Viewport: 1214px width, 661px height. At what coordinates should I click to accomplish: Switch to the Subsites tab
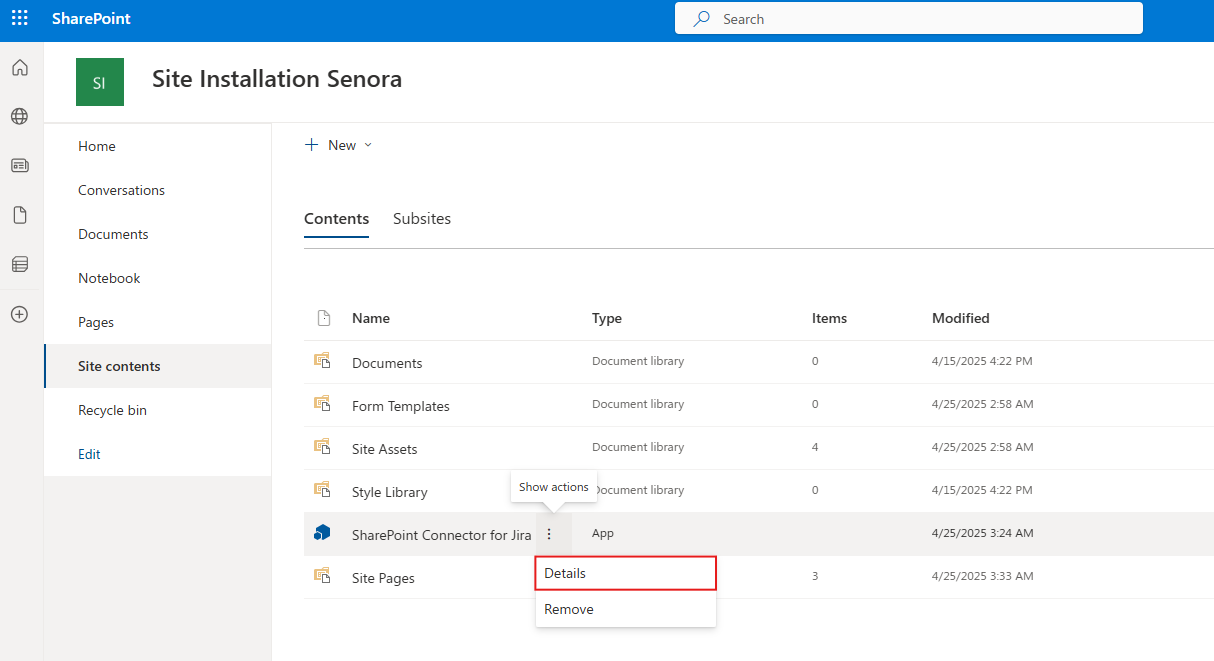tap(421, 219)
